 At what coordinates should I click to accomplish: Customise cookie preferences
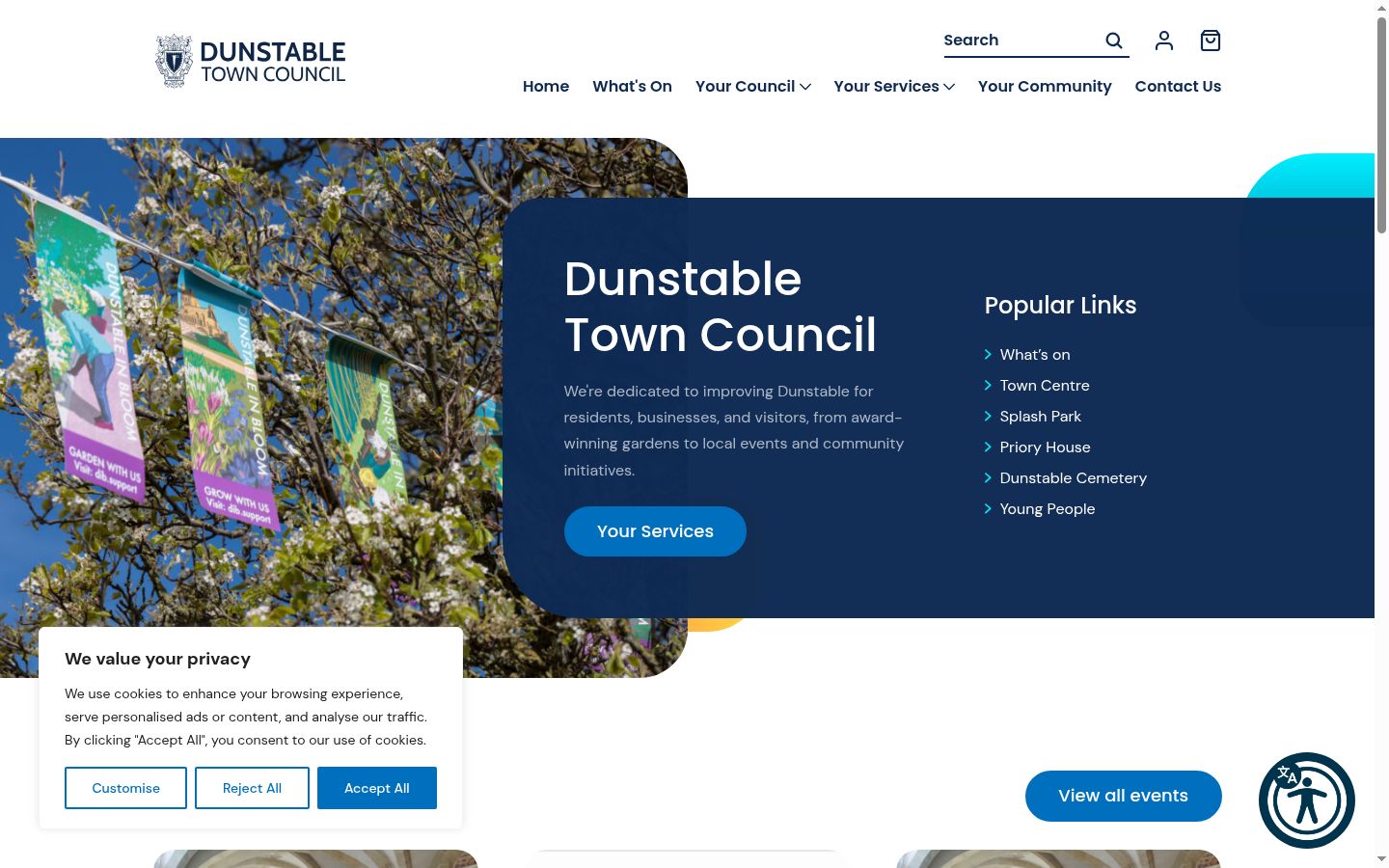pos(125,788)
